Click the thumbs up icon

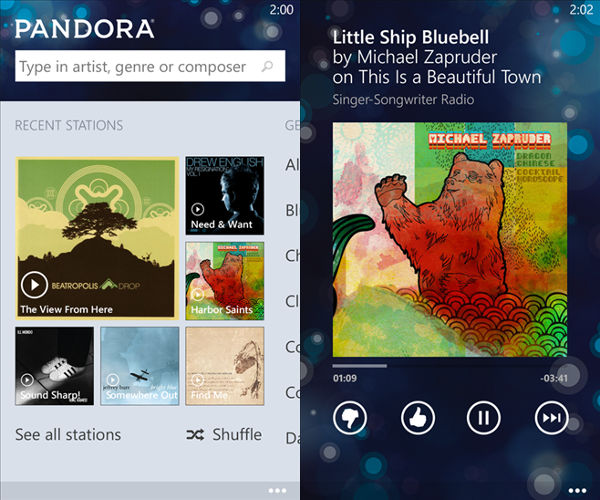point(418,418)
